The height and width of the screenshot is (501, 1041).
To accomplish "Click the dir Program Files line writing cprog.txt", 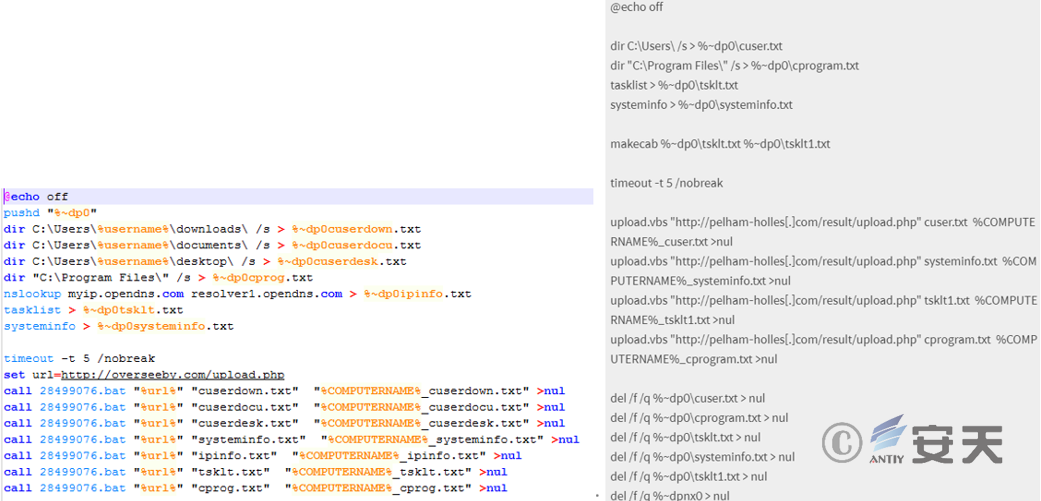I will 158,277.
